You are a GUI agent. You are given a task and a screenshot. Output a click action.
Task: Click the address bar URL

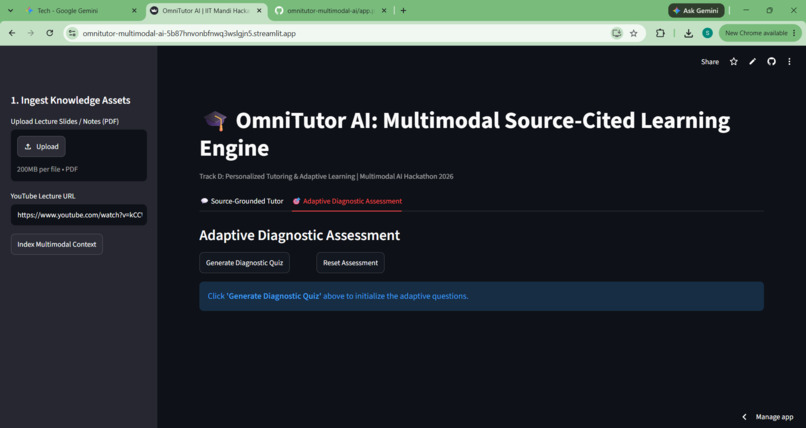tap(189, 33)
